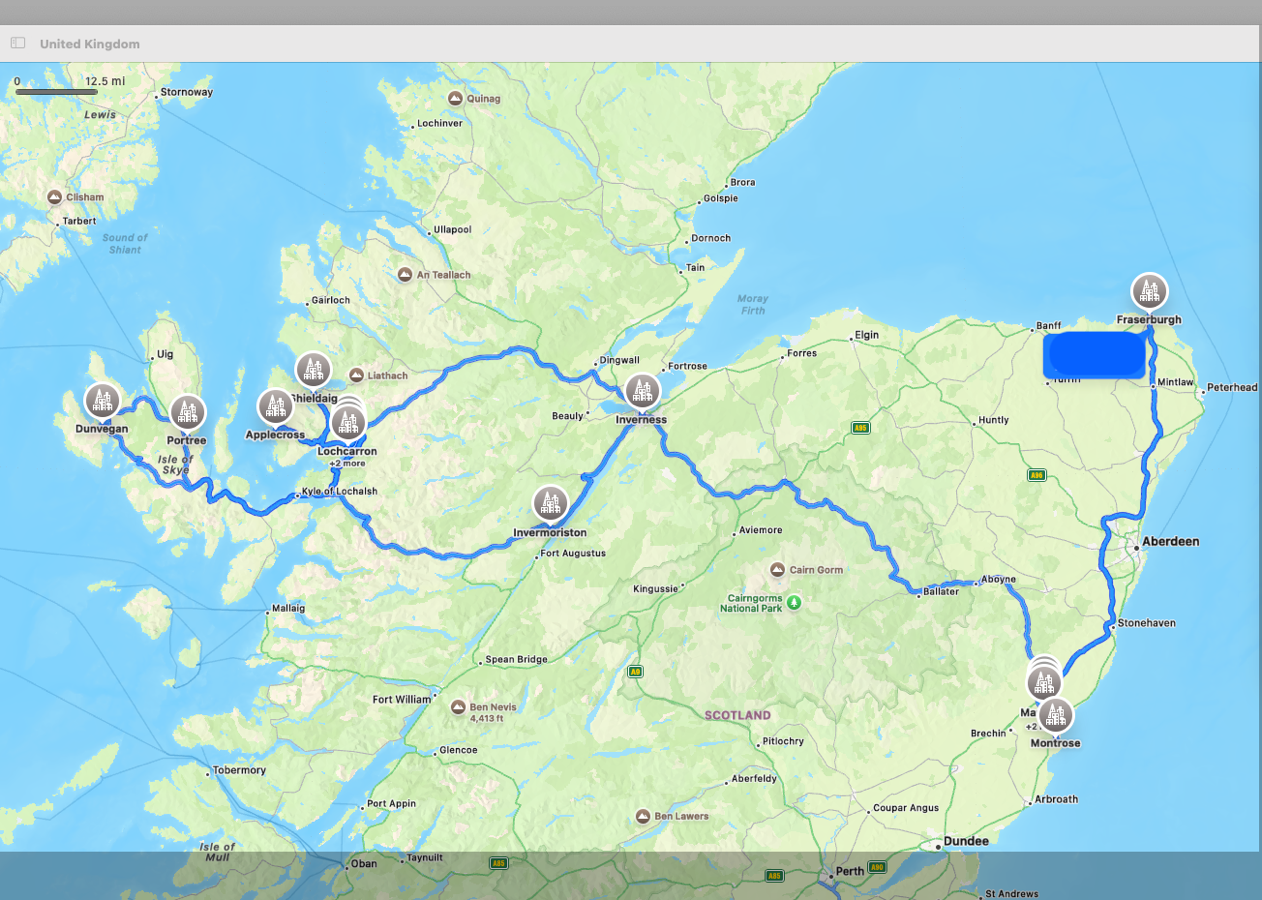Click the United Kingdom window title
Screen dimensions: 1262x900
pos(90,44)
